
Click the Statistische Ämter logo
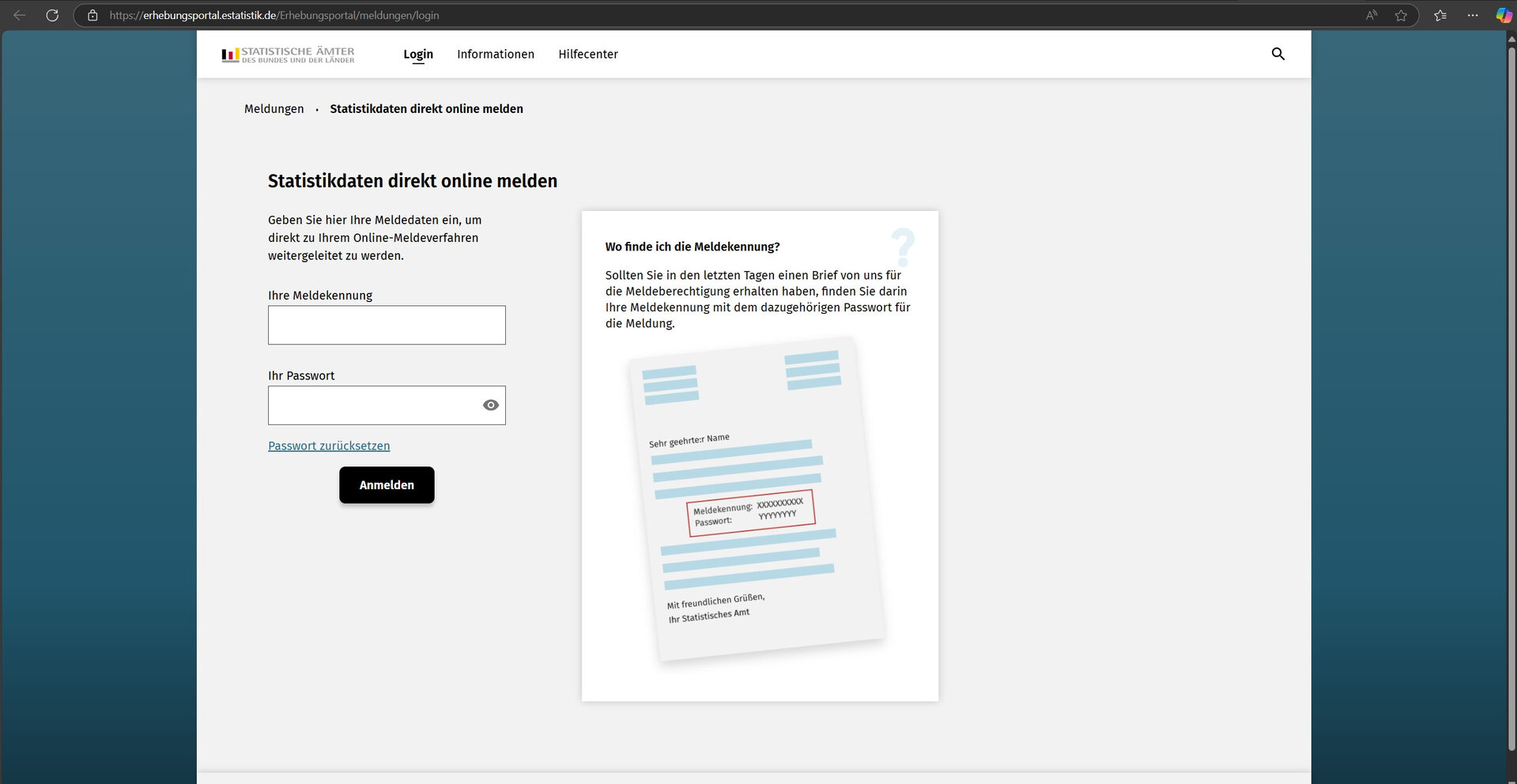coord(289,55)
